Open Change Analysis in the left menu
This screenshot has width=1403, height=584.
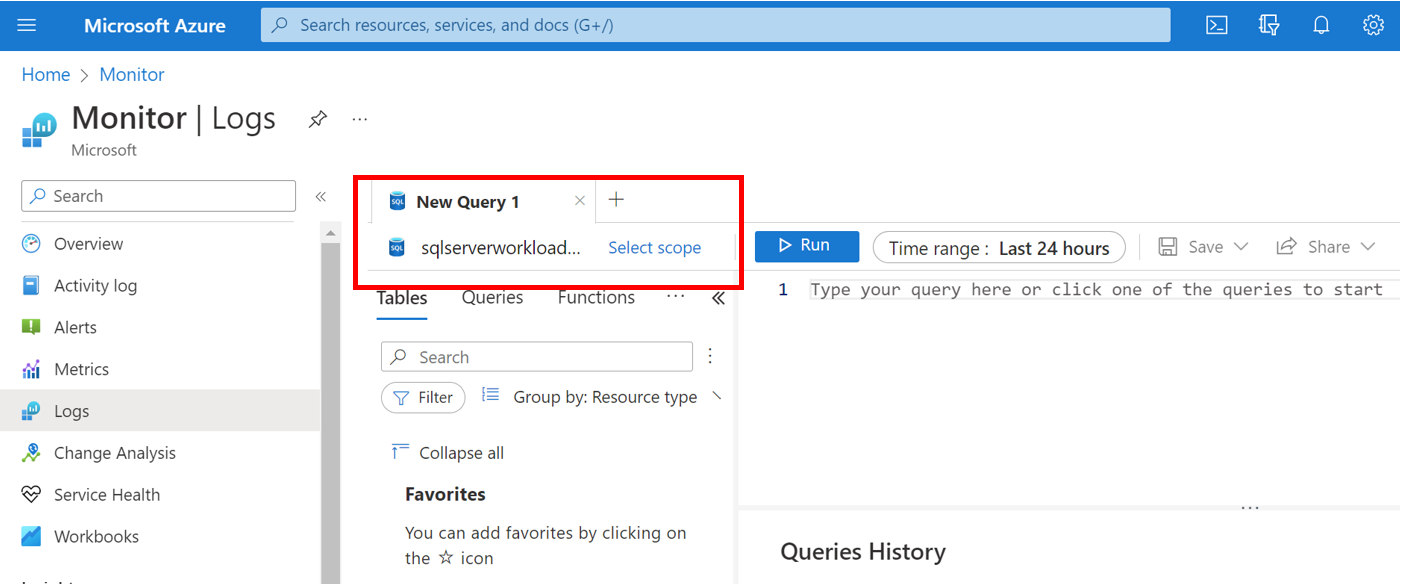(114, 453)
